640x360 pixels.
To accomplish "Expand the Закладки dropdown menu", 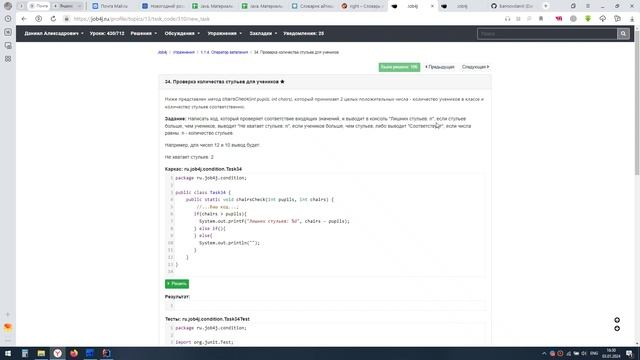I will [x=263, y=33].
